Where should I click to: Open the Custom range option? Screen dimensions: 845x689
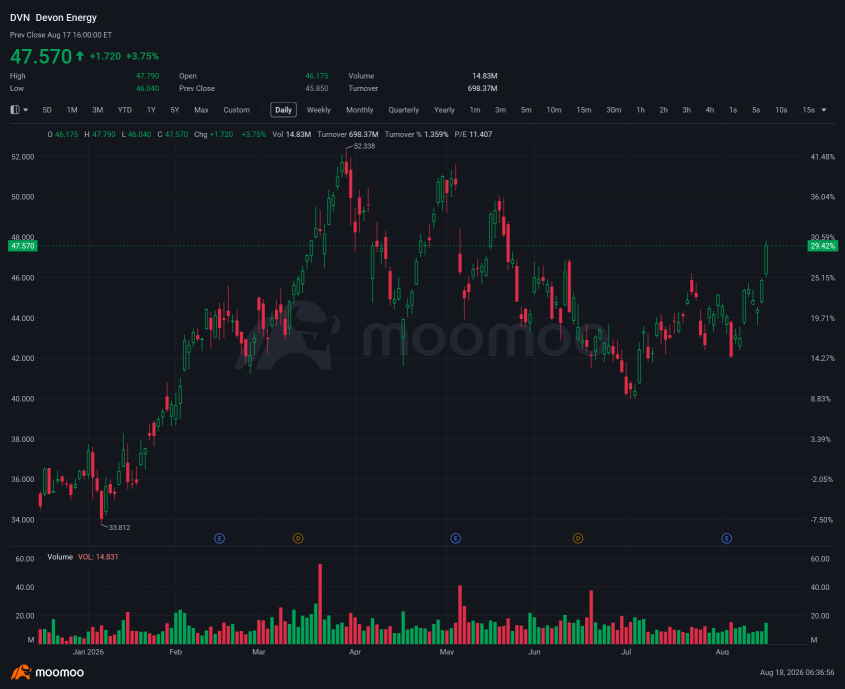(x=237, y=110)
